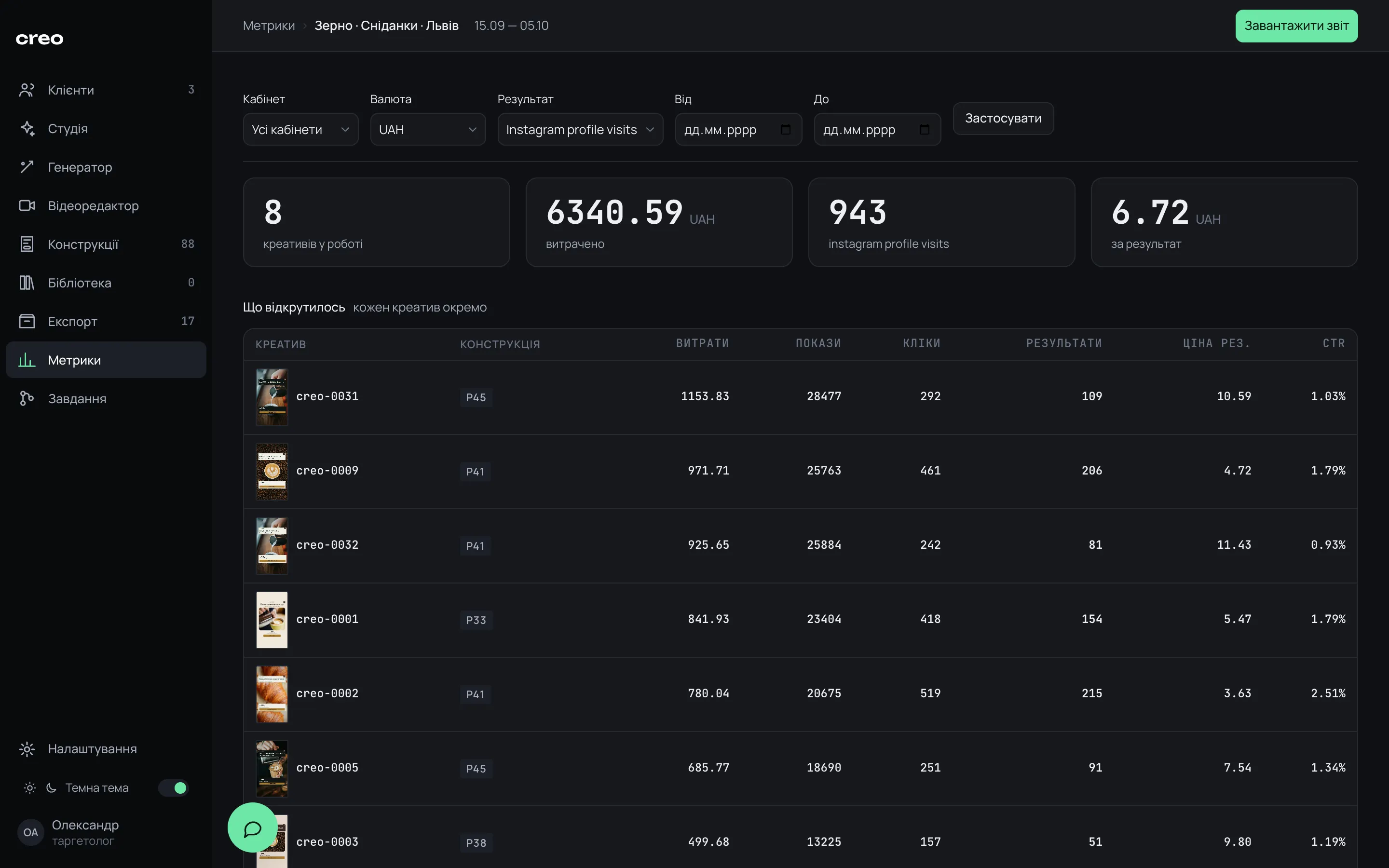Screen dimensions: 1389x868
Task: Click the Застосувати button
Action: (x=1003, y=118)
